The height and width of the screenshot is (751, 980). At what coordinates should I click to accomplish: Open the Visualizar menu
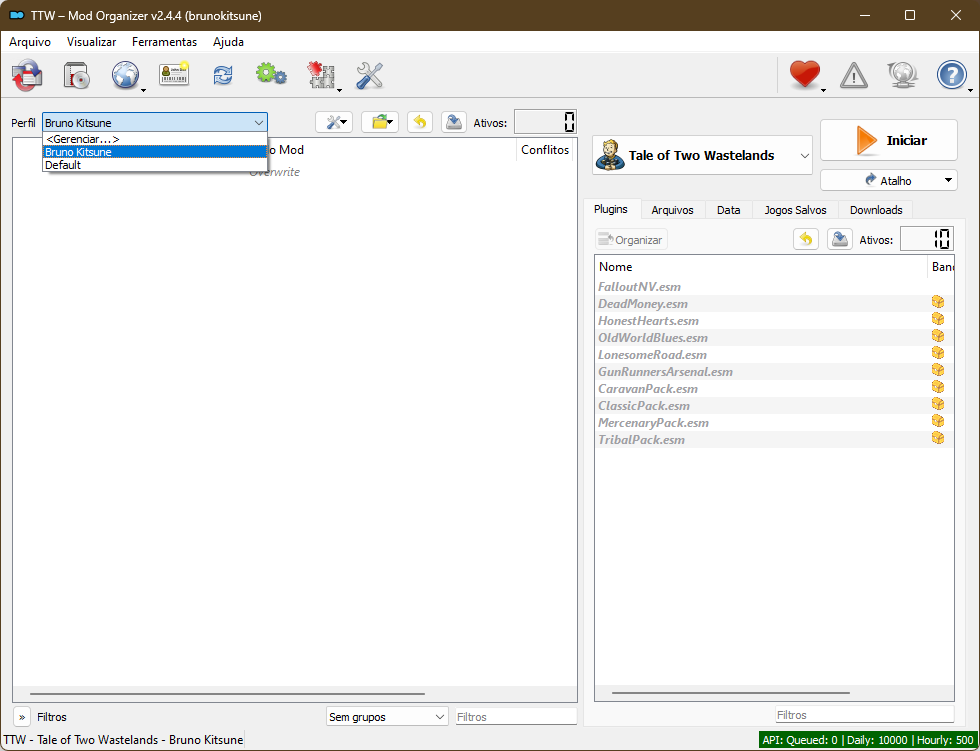pyautogui.click(x=91, y=42)
